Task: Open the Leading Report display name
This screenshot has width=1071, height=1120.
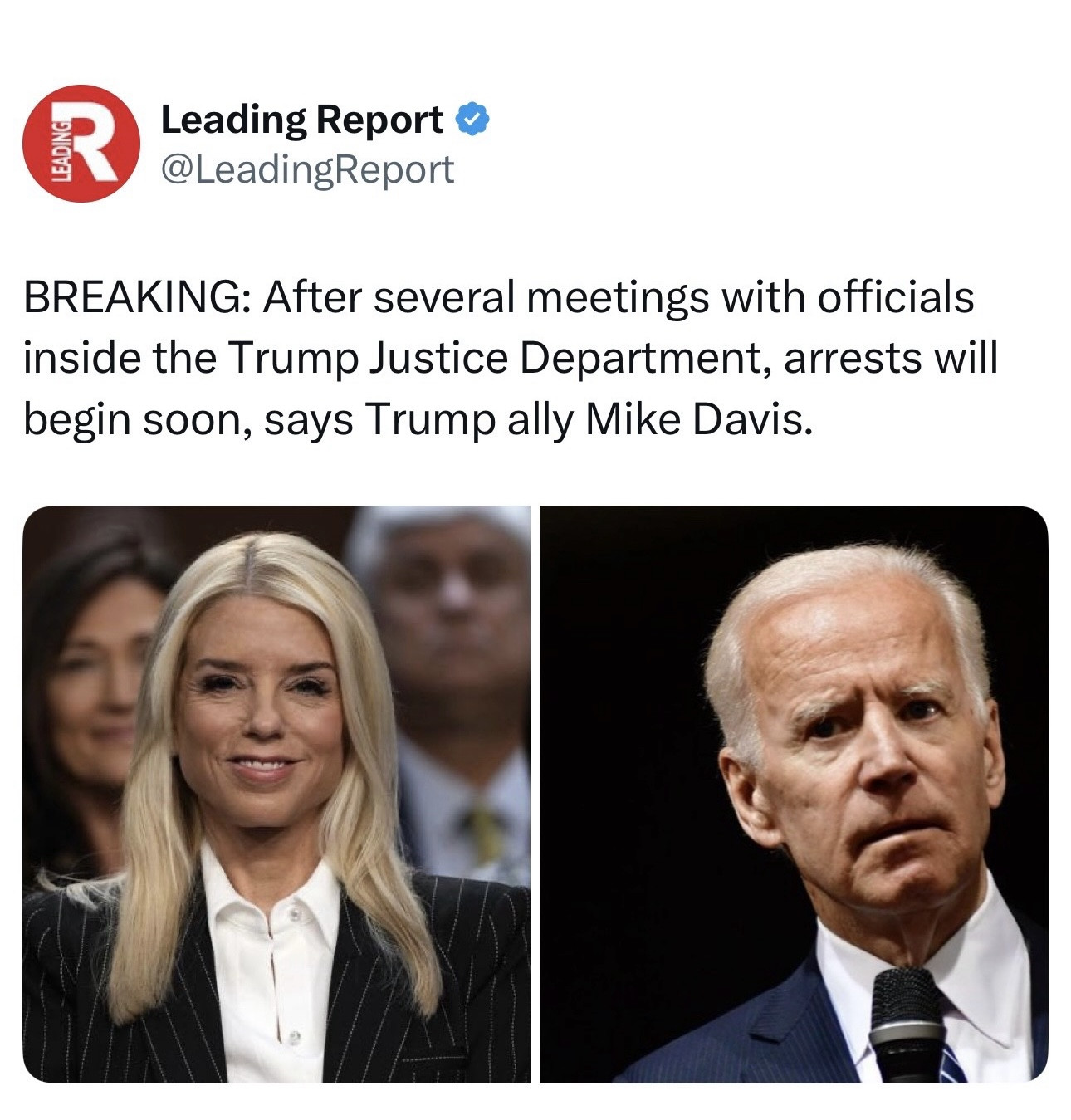Action: pyautogui.click(x=301, y=120)
